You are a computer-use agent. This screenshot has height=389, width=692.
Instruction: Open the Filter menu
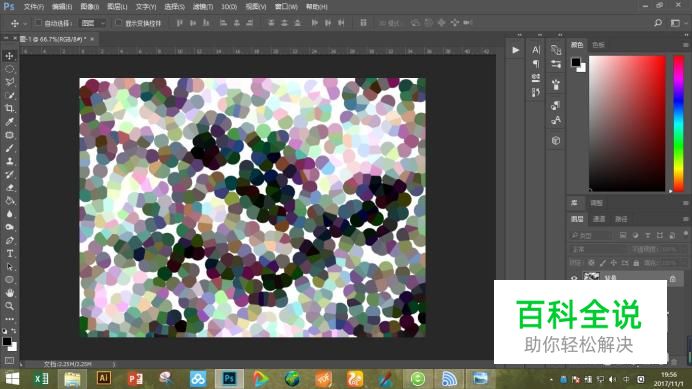point(203,7)
